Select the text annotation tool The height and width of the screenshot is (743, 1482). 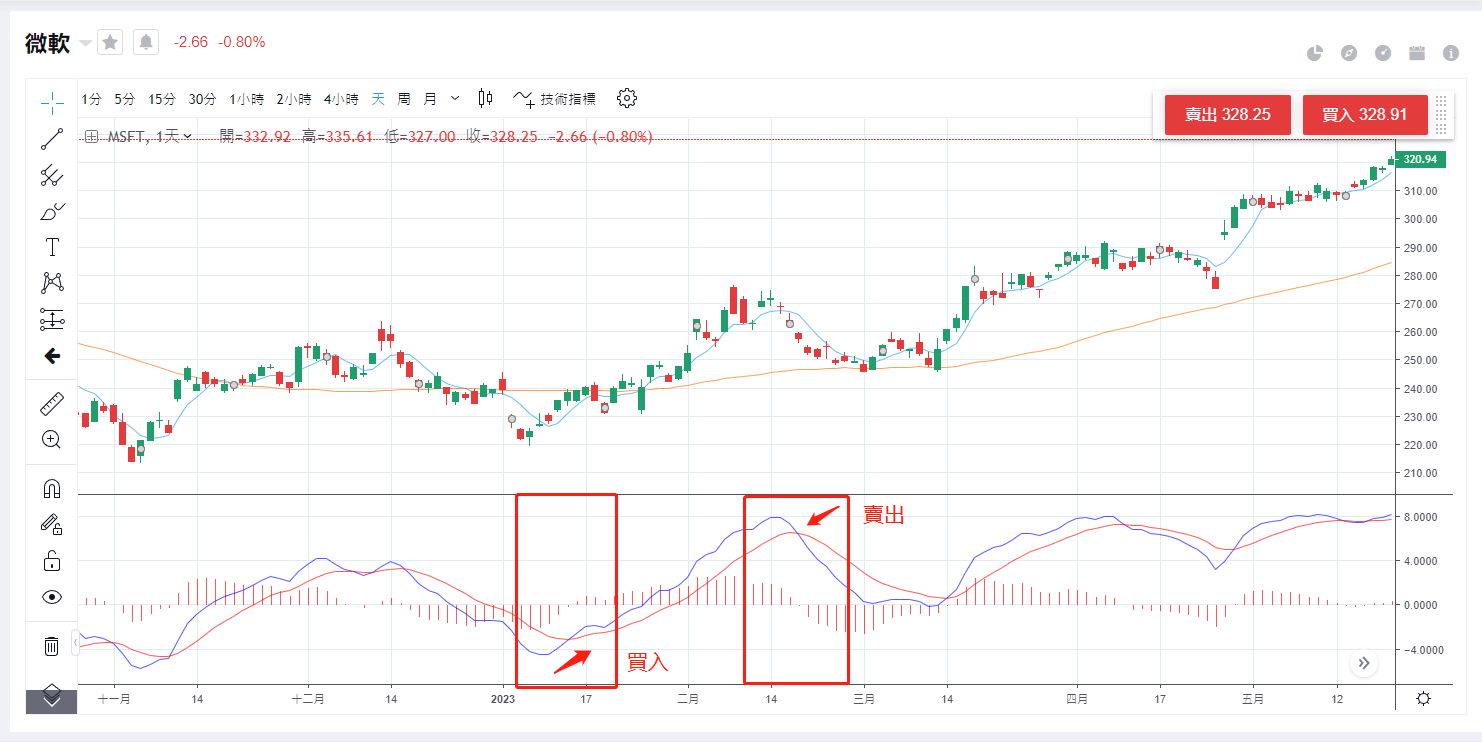point(52,247)
